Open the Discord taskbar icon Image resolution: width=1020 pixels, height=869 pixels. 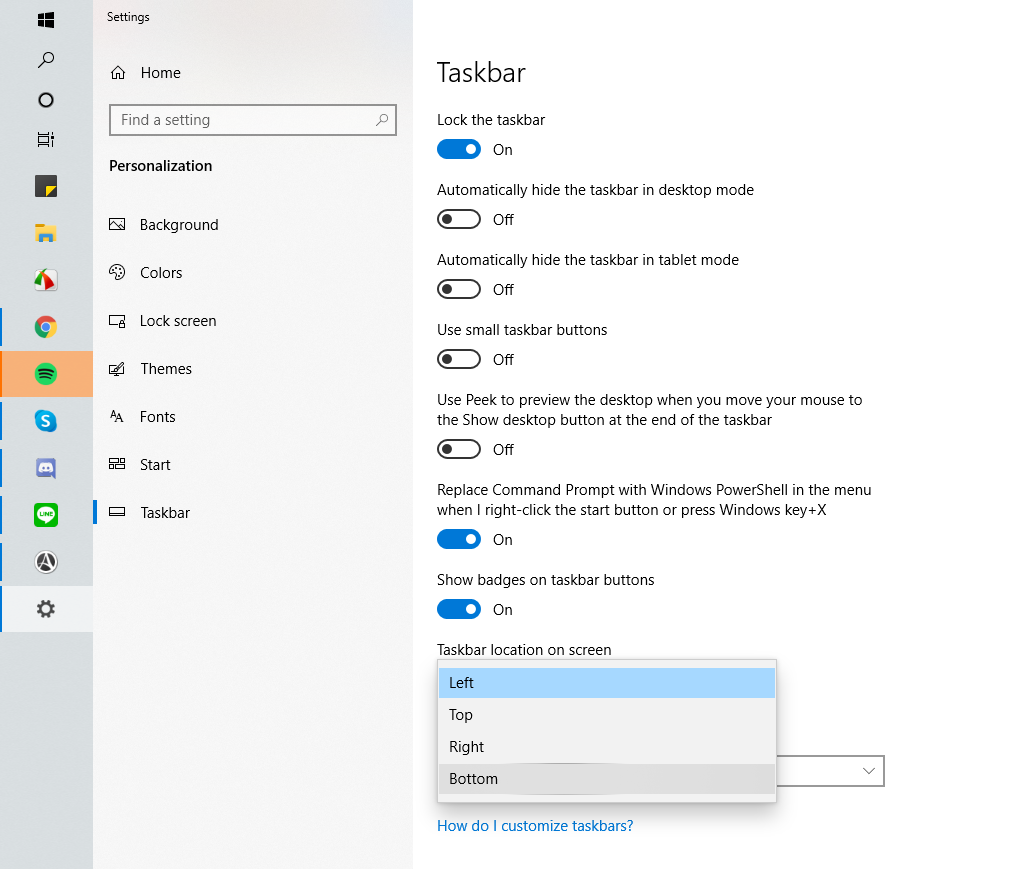tap(46, 468)
